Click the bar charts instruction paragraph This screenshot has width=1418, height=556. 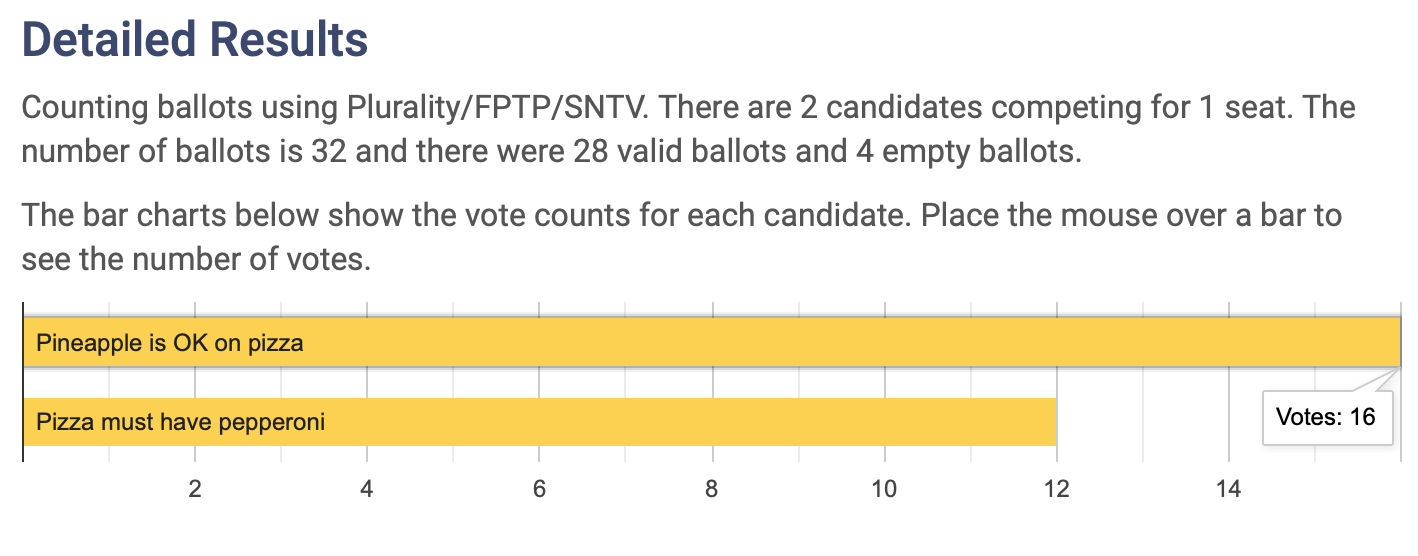point(682,237)
